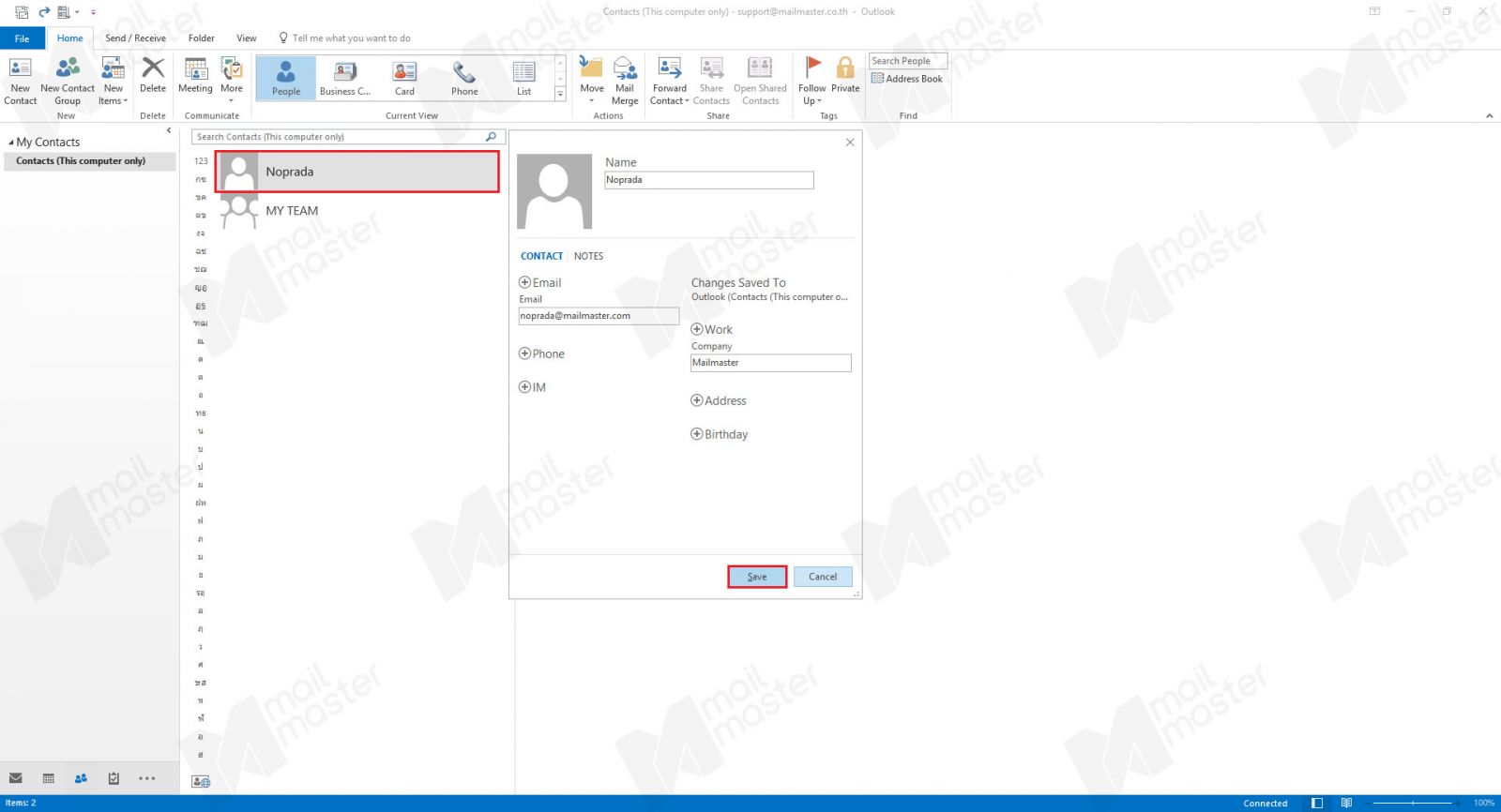The image size is (1501, 812).
Task: Switch to People view
Action: [286, 78]
